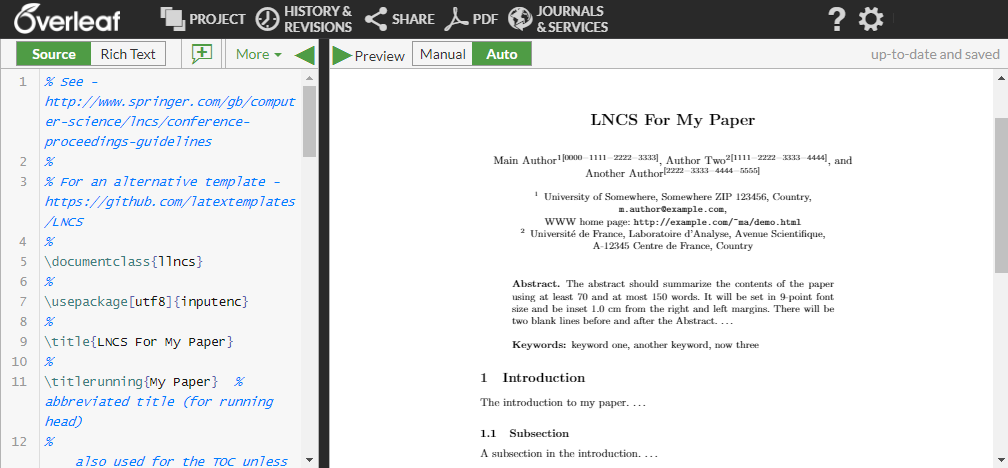Open Journals & Services globe icon
Viewport: 1008px width, 468px height.
click(520, 19)
